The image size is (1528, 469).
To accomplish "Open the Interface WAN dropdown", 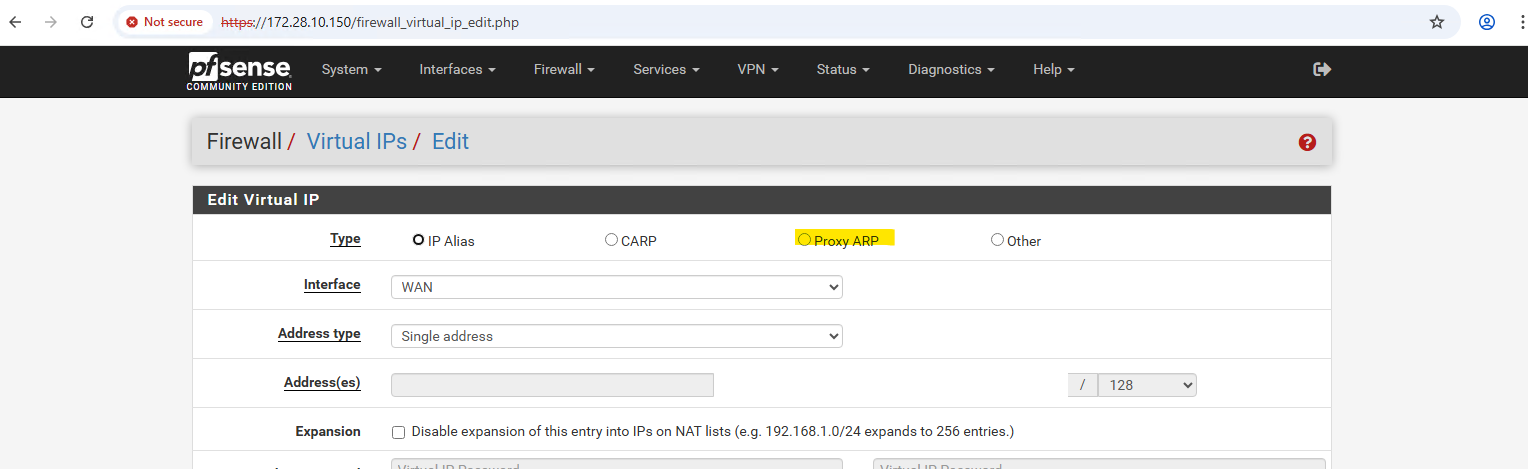I will (x=617, y=287).
